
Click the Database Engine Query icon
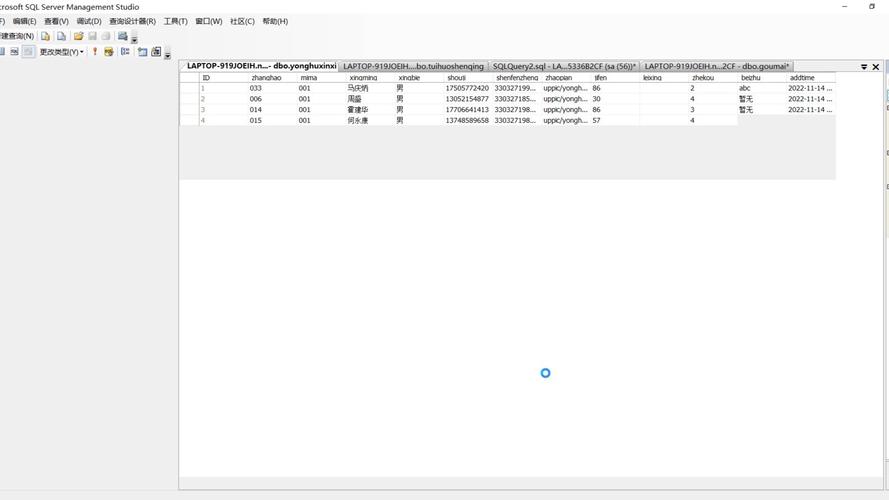point(45,36)
